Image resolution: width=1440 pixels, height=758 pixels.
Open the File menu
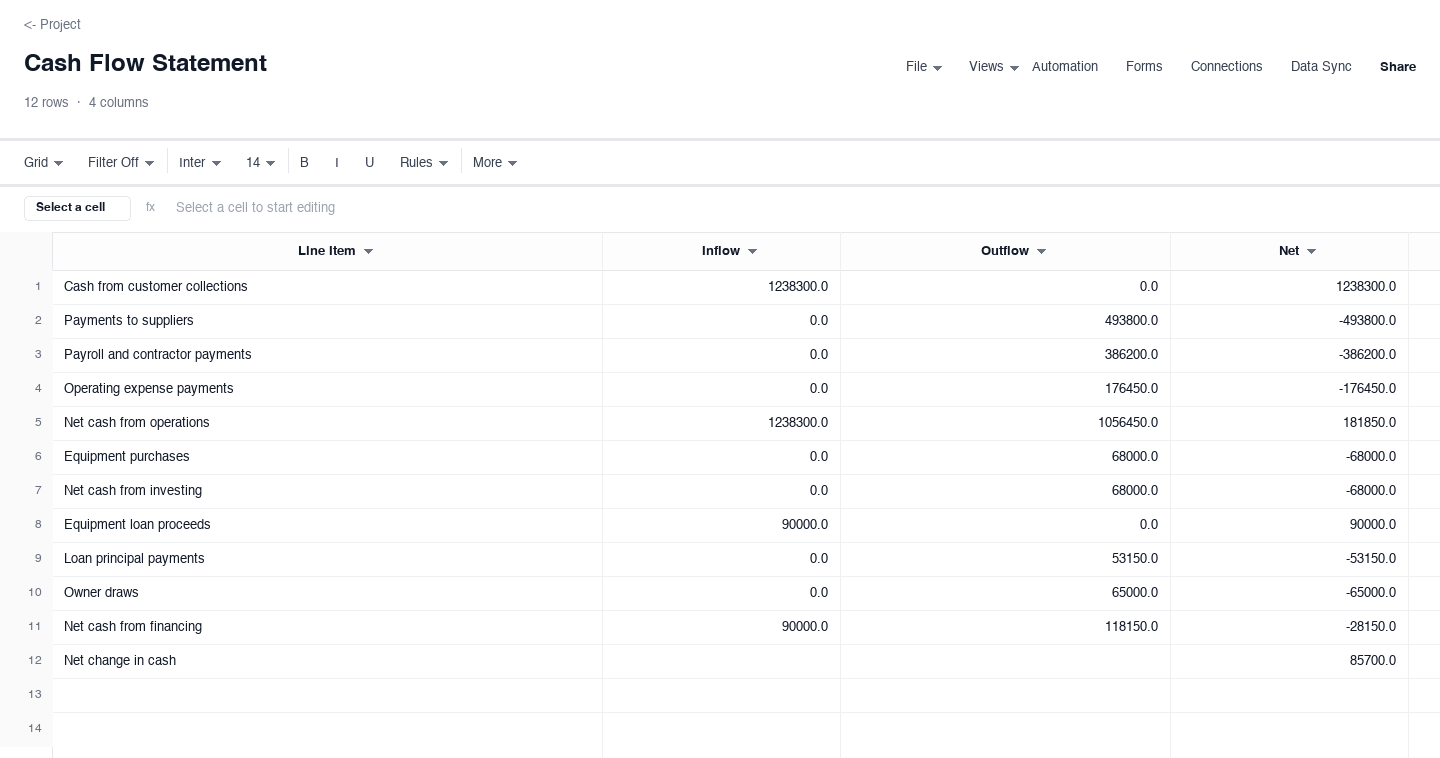(x=924, y=67)
